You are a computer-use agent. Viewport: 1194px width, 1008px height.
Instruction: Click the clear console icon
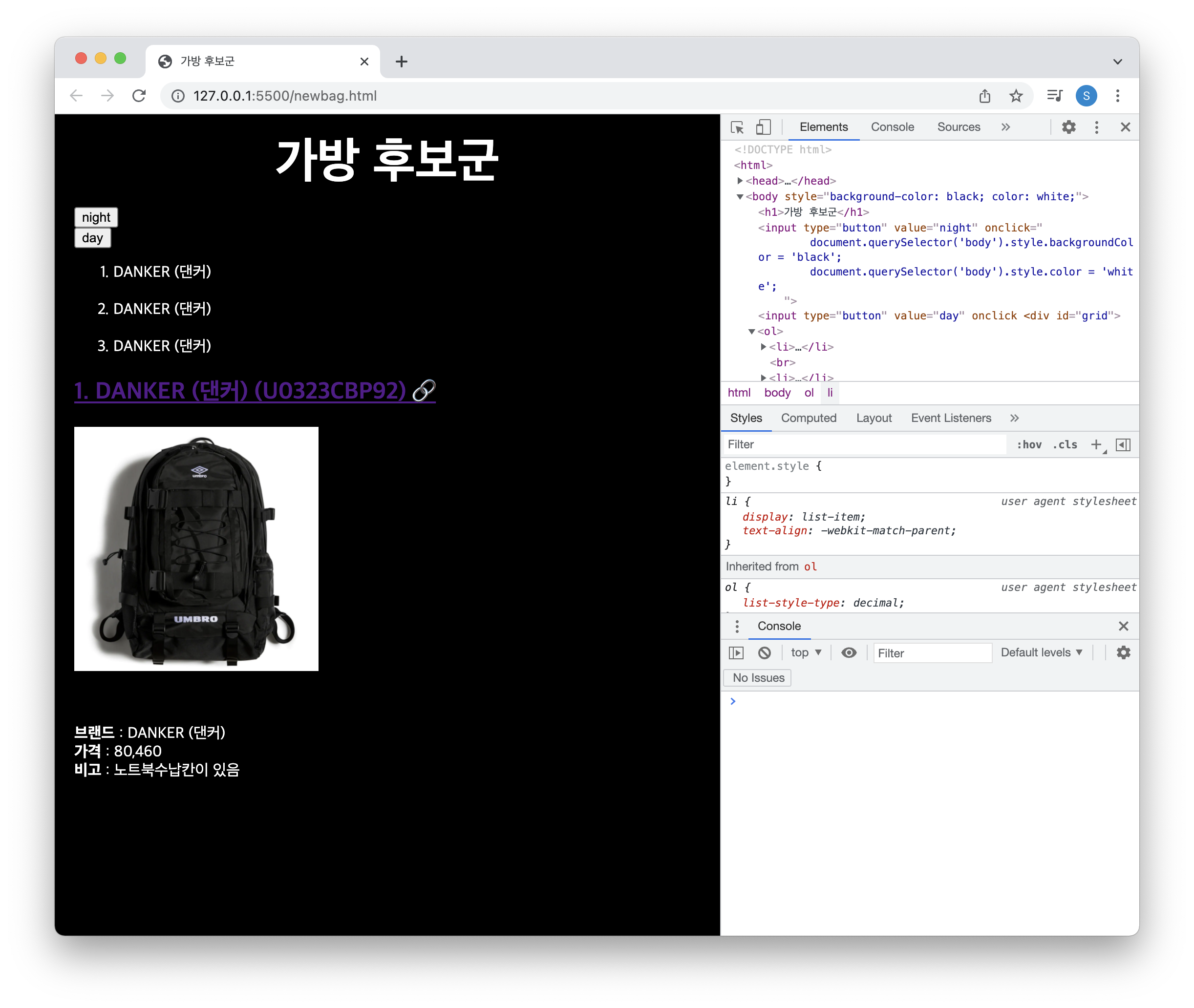tap(764, 652)
